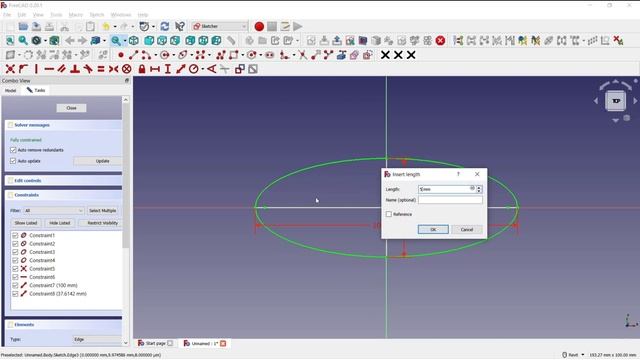
Task: Apply Vertical distance constraint icon
Action: point(167,69)
